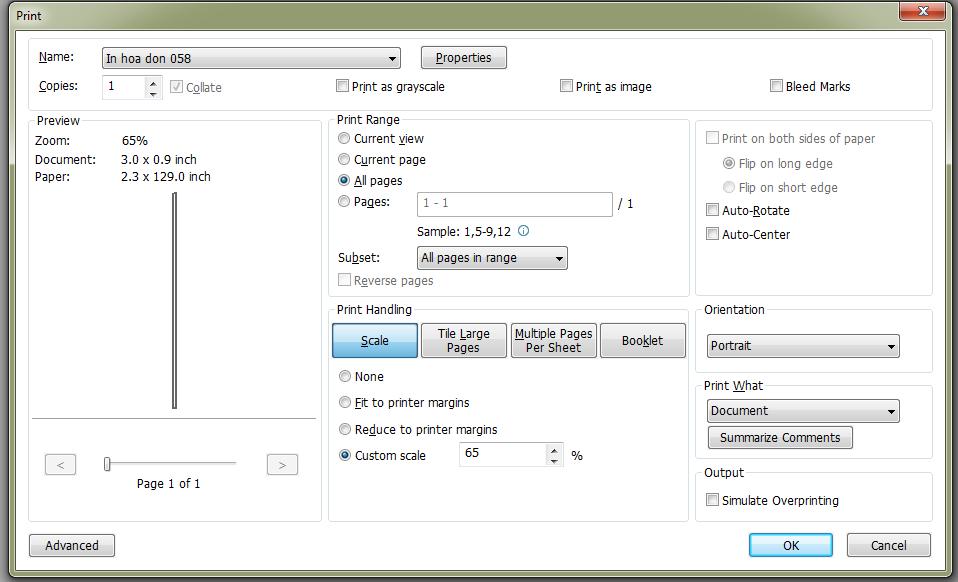
Task: Select Custom scale radio button
Action: (x=345, y=455)
